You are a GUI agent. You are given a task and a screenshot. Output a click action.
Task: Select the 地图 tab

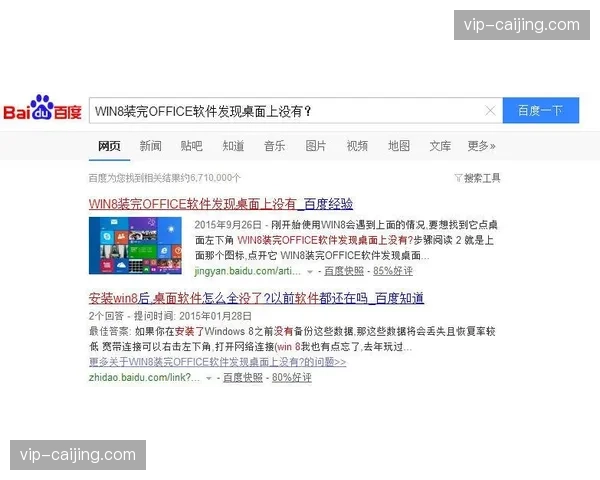click(399, 146)
